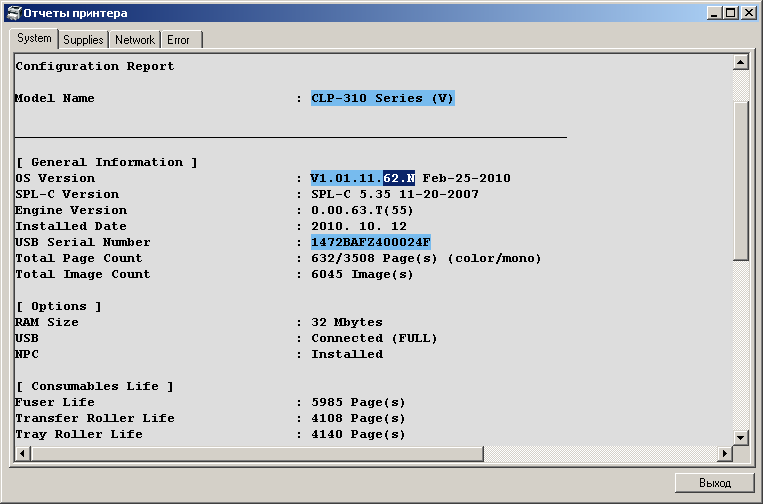
Task: Click installed date '2010. 10. 12'
Action: (359, 226)
